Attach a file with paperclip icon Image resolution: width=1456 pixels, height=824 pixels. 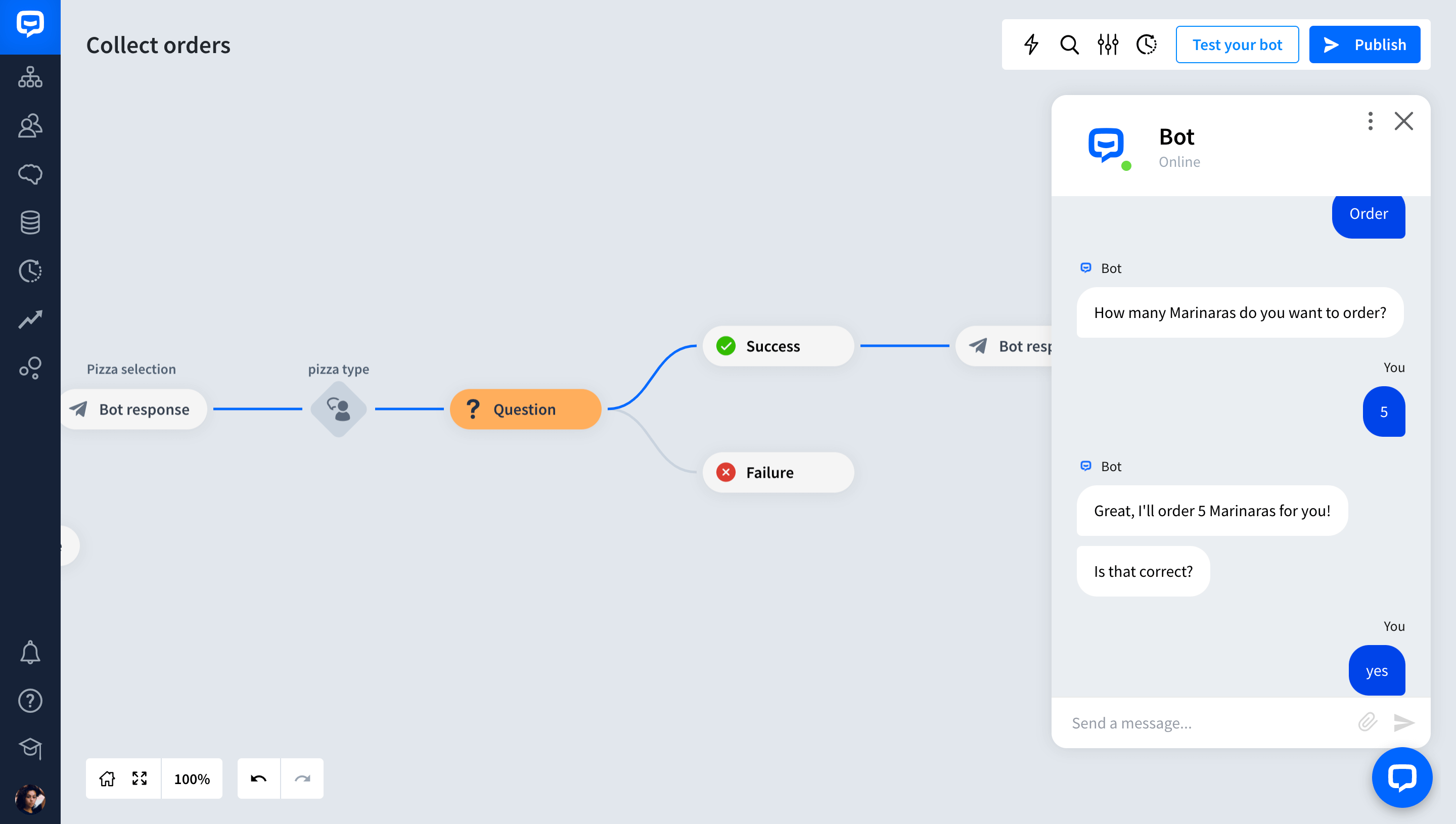point(1367,722)
